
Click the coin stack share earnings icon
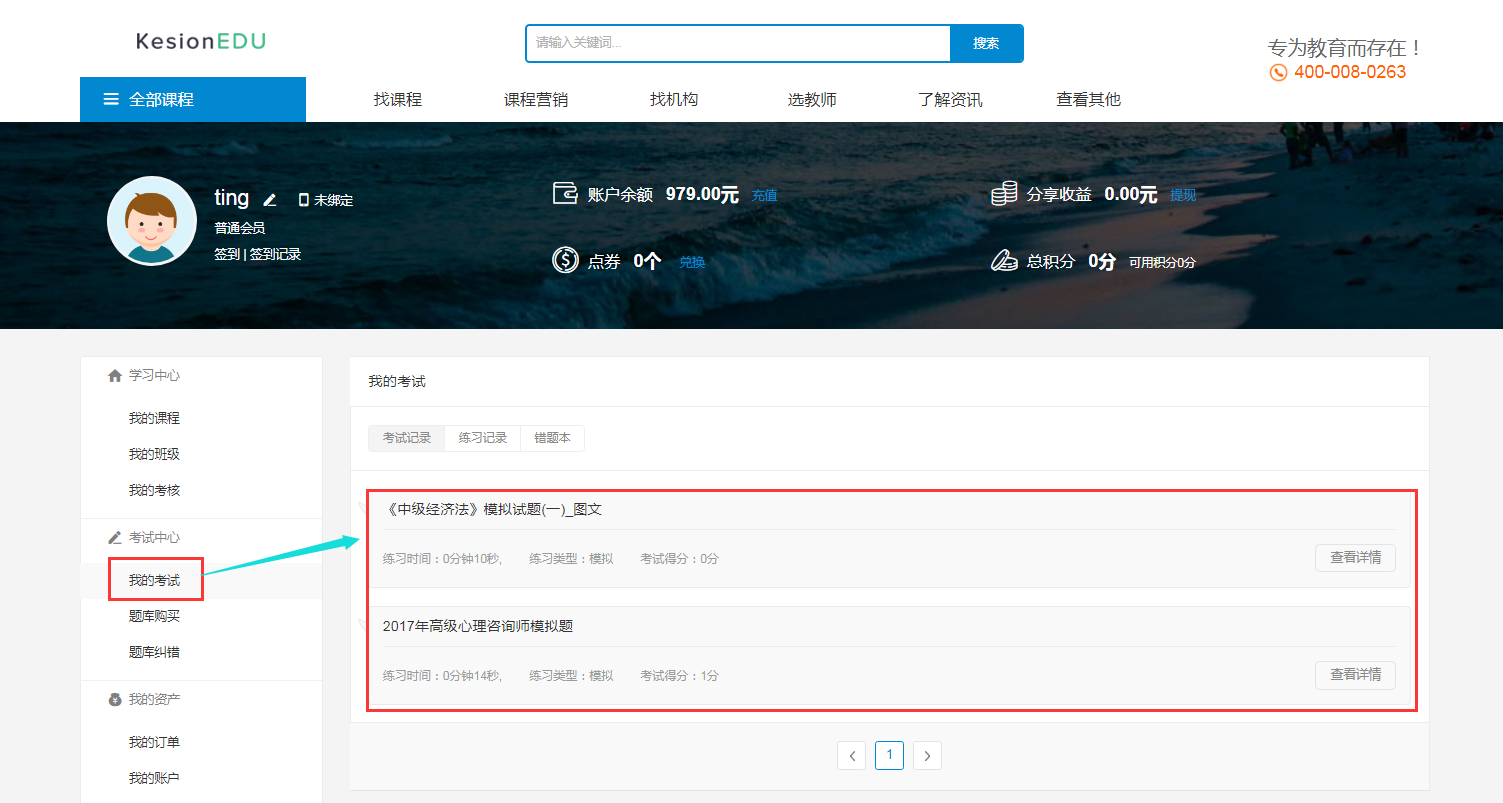(x=1004, y=194)
